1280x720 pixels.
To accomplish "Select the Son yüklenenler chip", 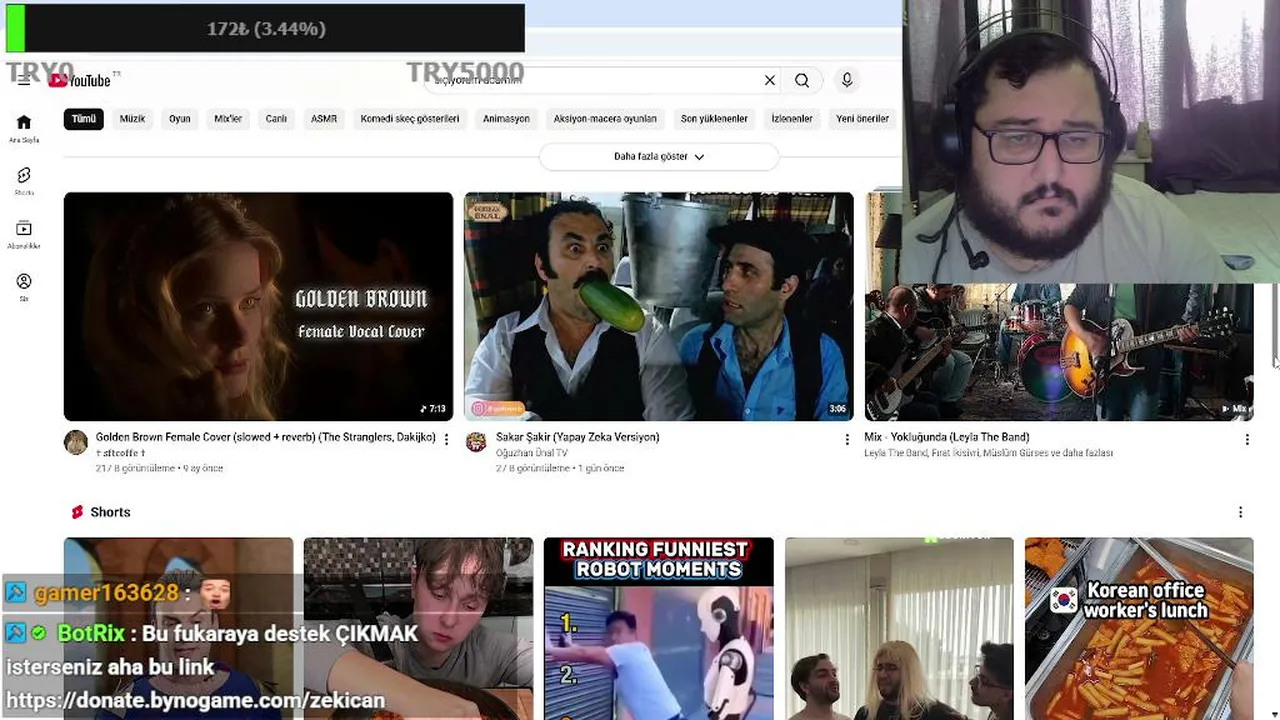I will pos(714,119).
